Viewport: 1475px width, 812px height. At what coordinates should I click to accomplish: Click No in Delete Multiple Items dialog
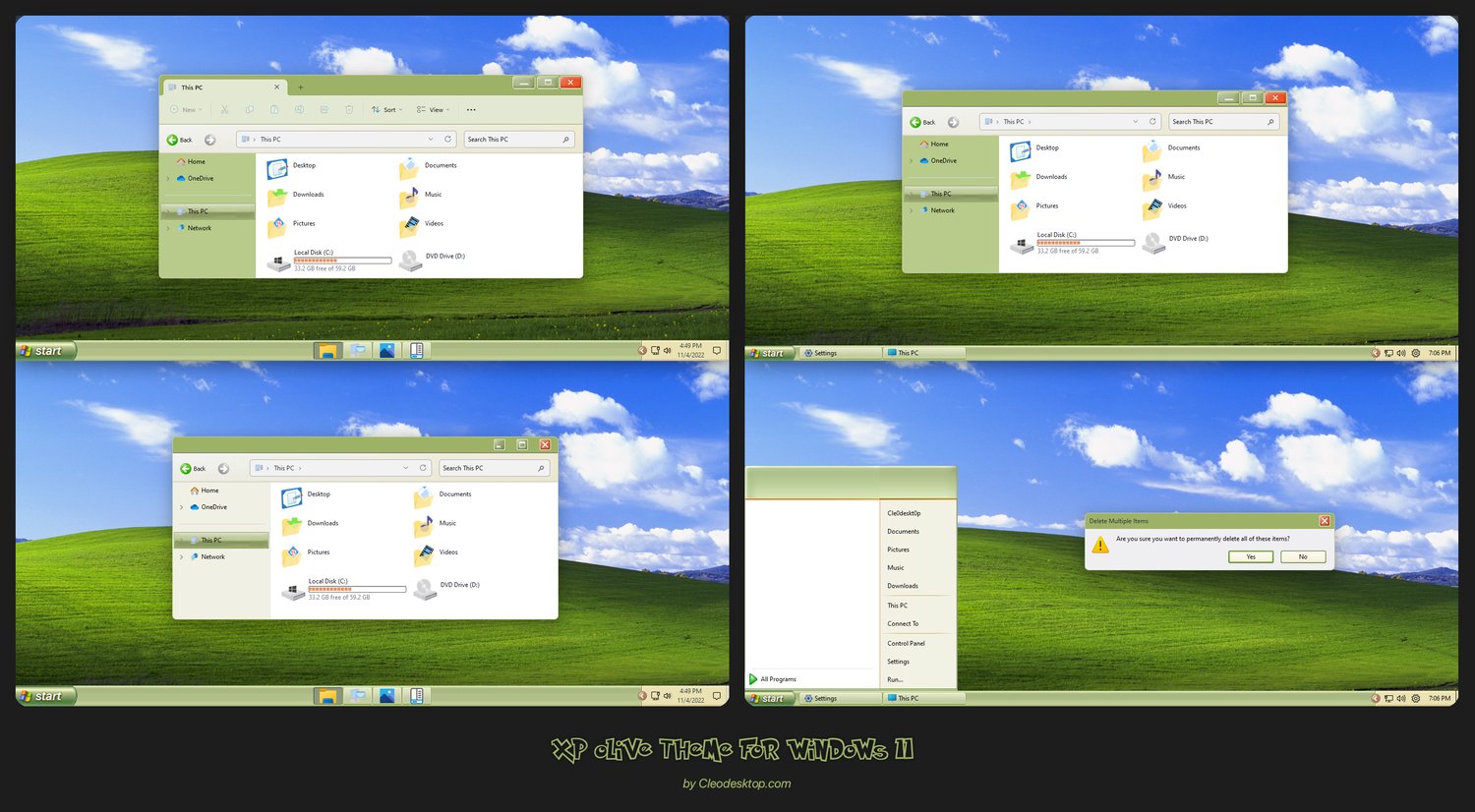click(1303, 556)
